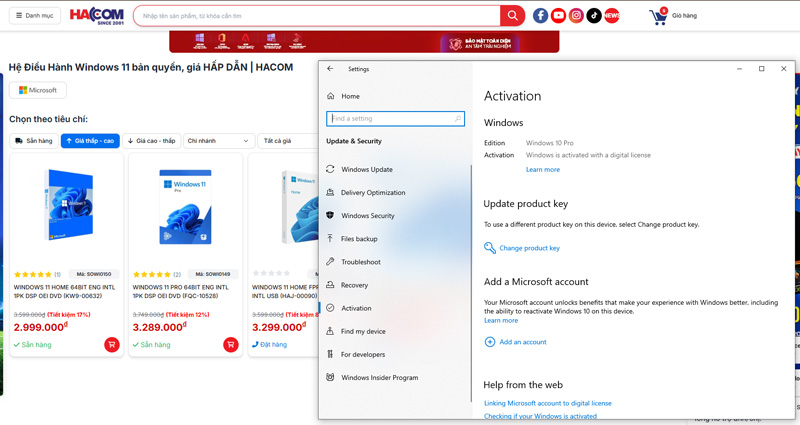
Task: Open Troubleshoot settings page
Action: pos(361,262)
